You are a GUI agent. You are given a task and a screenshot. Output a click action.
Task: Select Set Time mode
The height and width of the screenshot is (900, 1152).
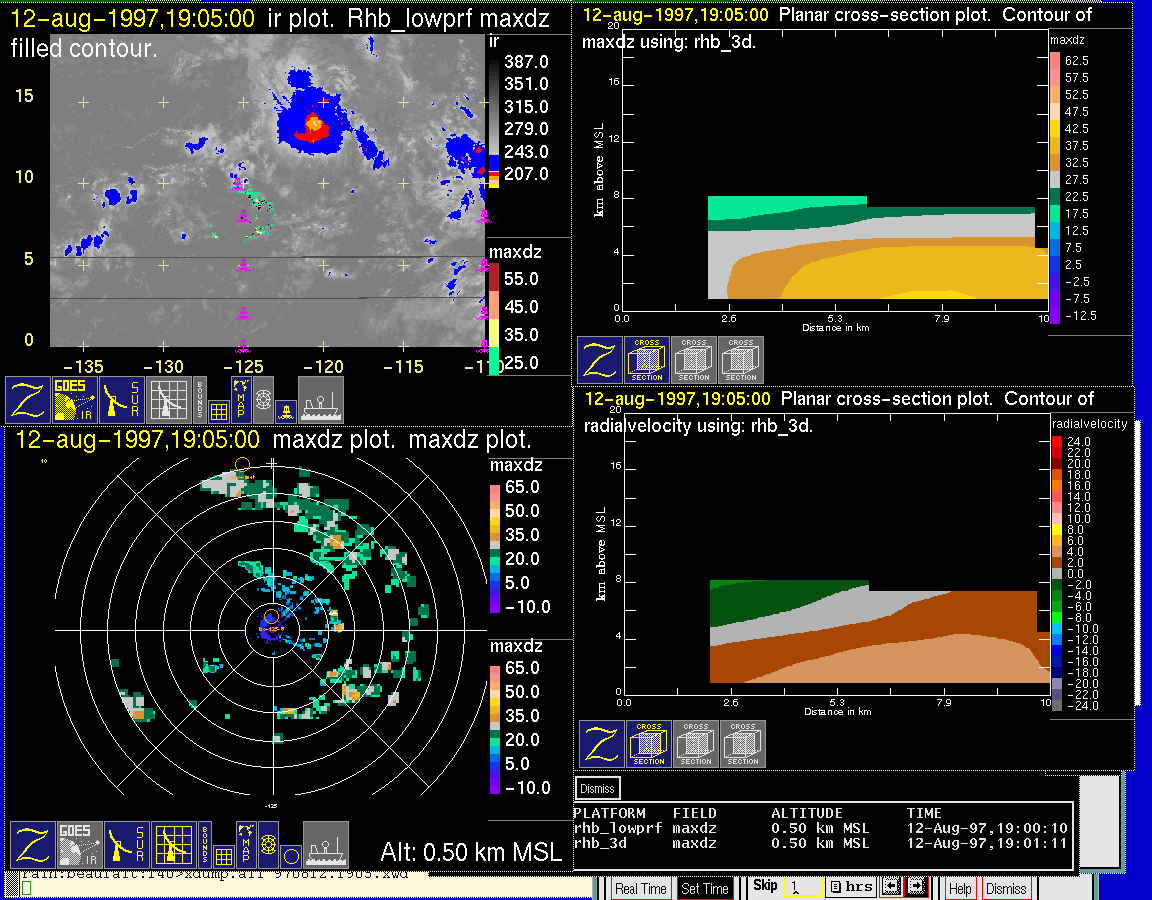704,888
